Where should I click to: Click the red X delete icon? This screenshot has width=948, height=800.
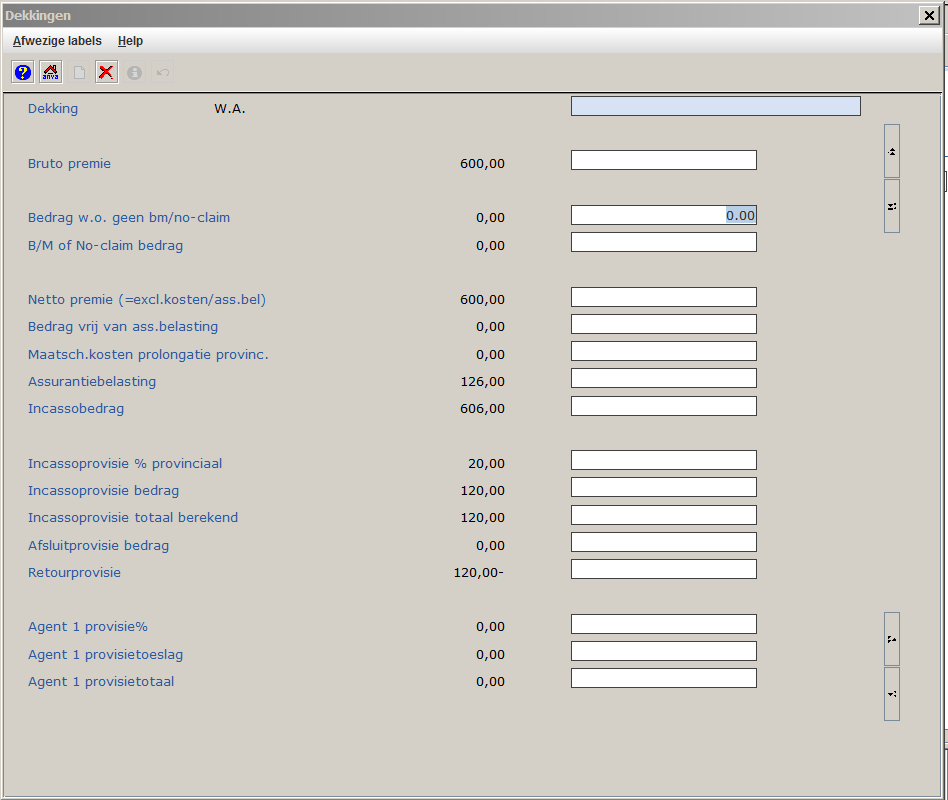pyautogui.click(x=106, y=72)
